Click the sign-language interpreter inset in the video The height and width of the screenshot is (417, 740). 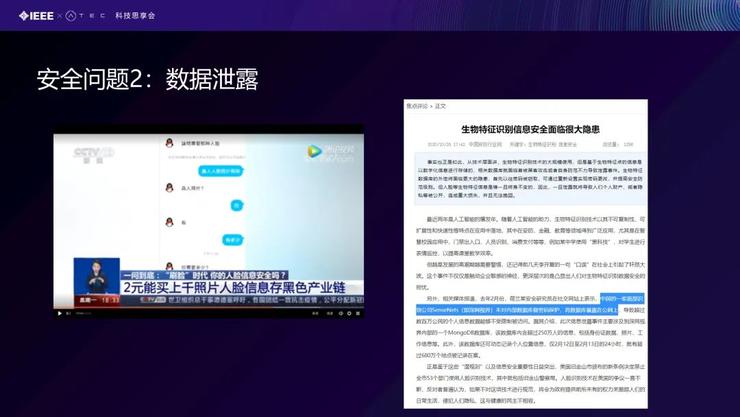pyautogui.click(x=97, y=276)
